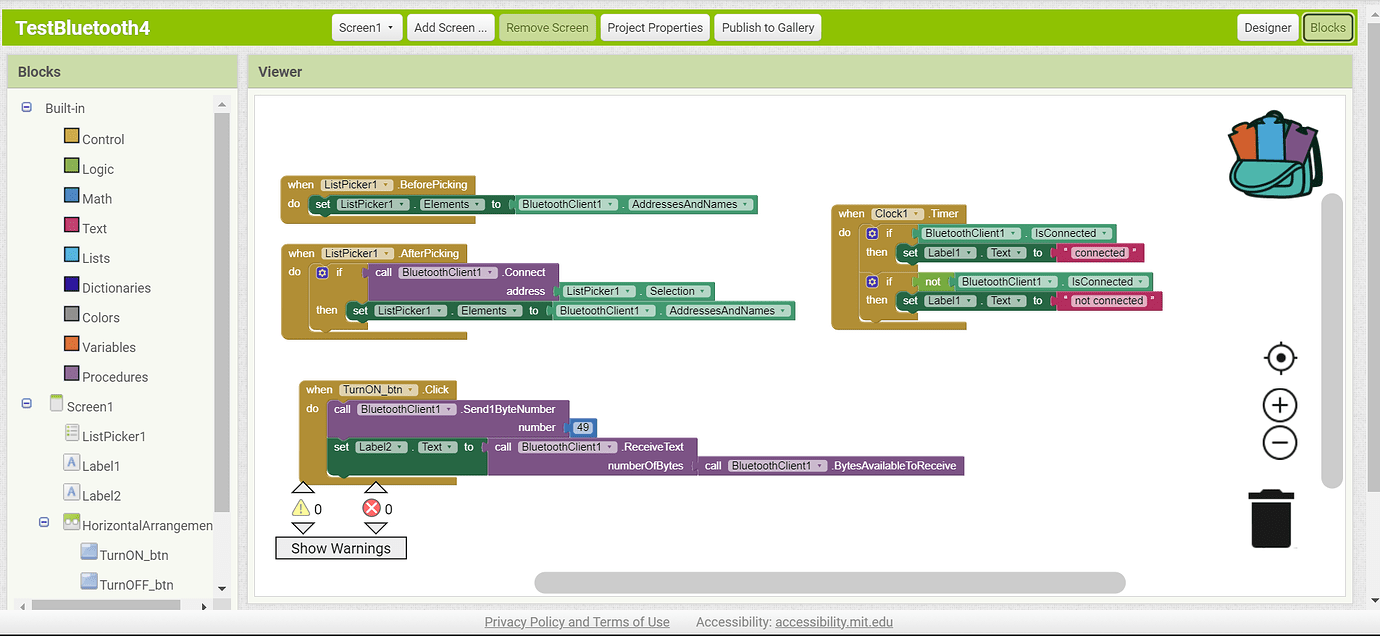Open the Variables blocks drawer
This screenshot has height=636, width=1380.
109,346
